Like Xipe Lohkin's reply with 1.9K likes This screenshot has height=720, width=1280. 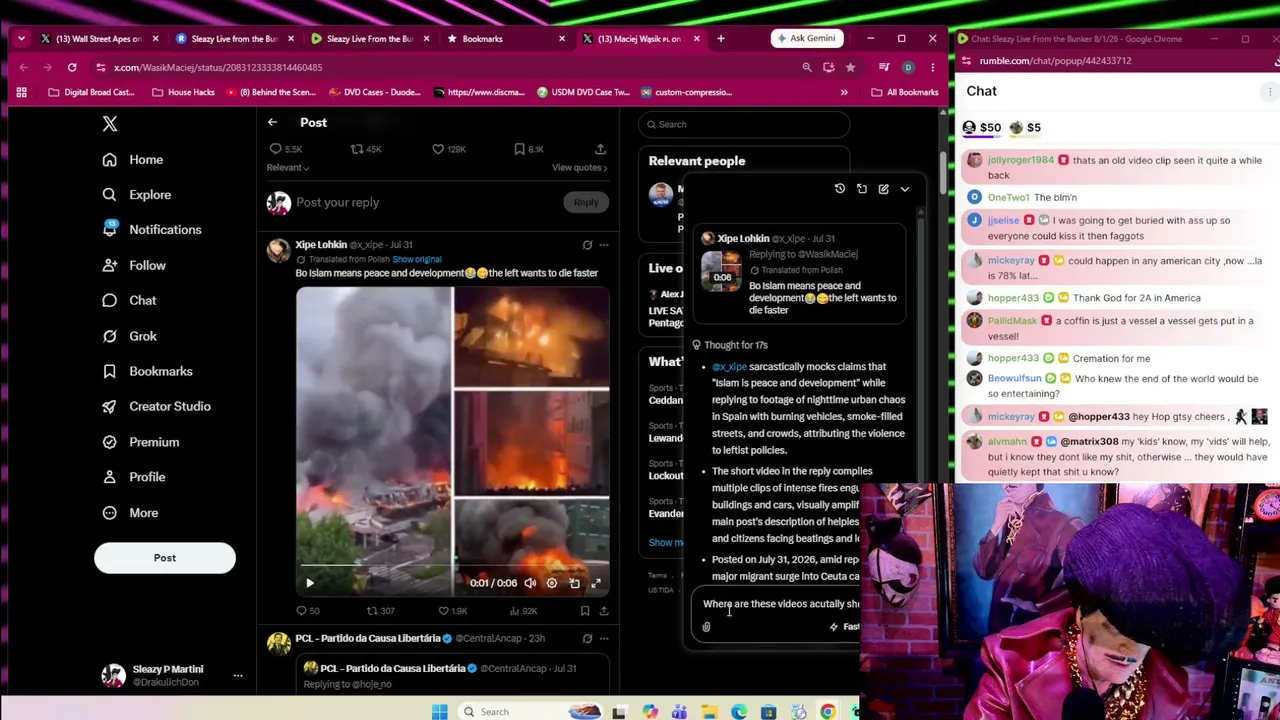[455, 611]
